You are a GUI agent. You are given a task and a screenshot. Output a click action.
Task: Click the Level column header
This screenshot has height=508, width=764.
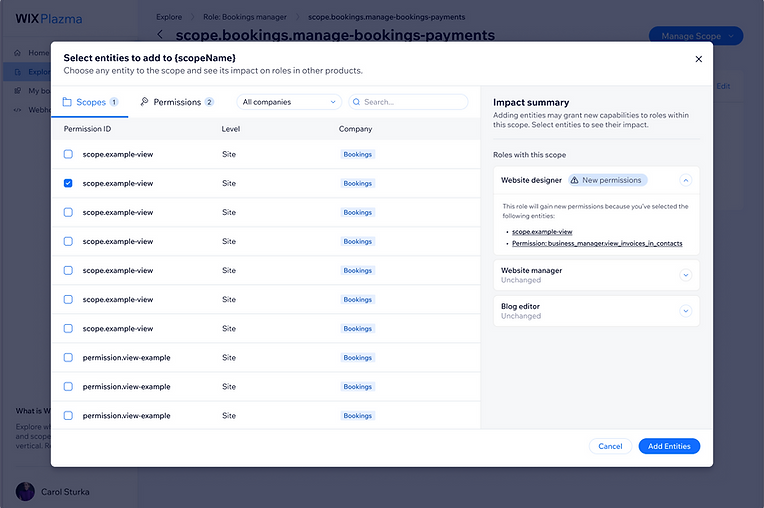(x=230, y=129)
